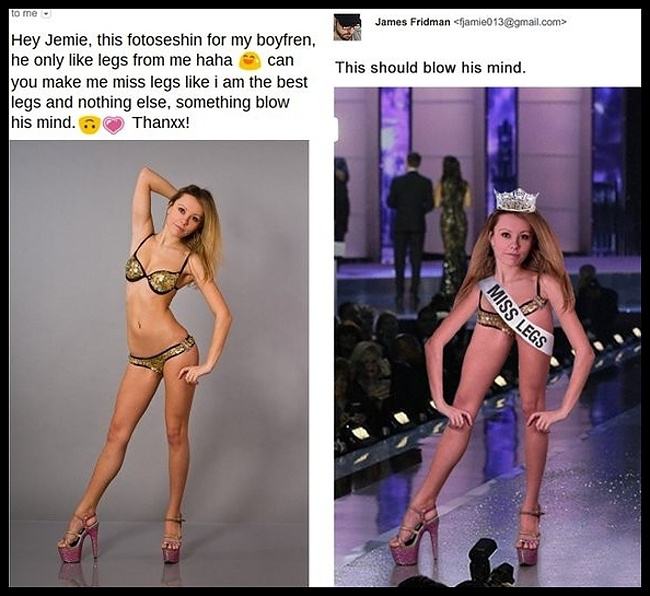Click the sender name James Fridman

tap(412, 22)
